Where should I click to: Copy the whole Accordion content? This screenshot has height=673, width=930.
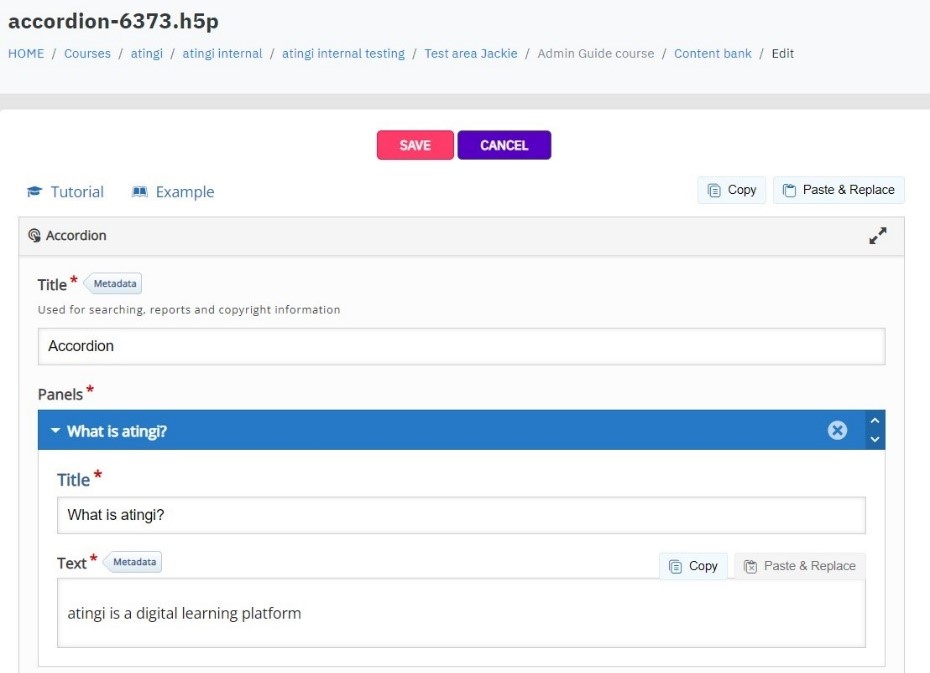coord(731,190)
